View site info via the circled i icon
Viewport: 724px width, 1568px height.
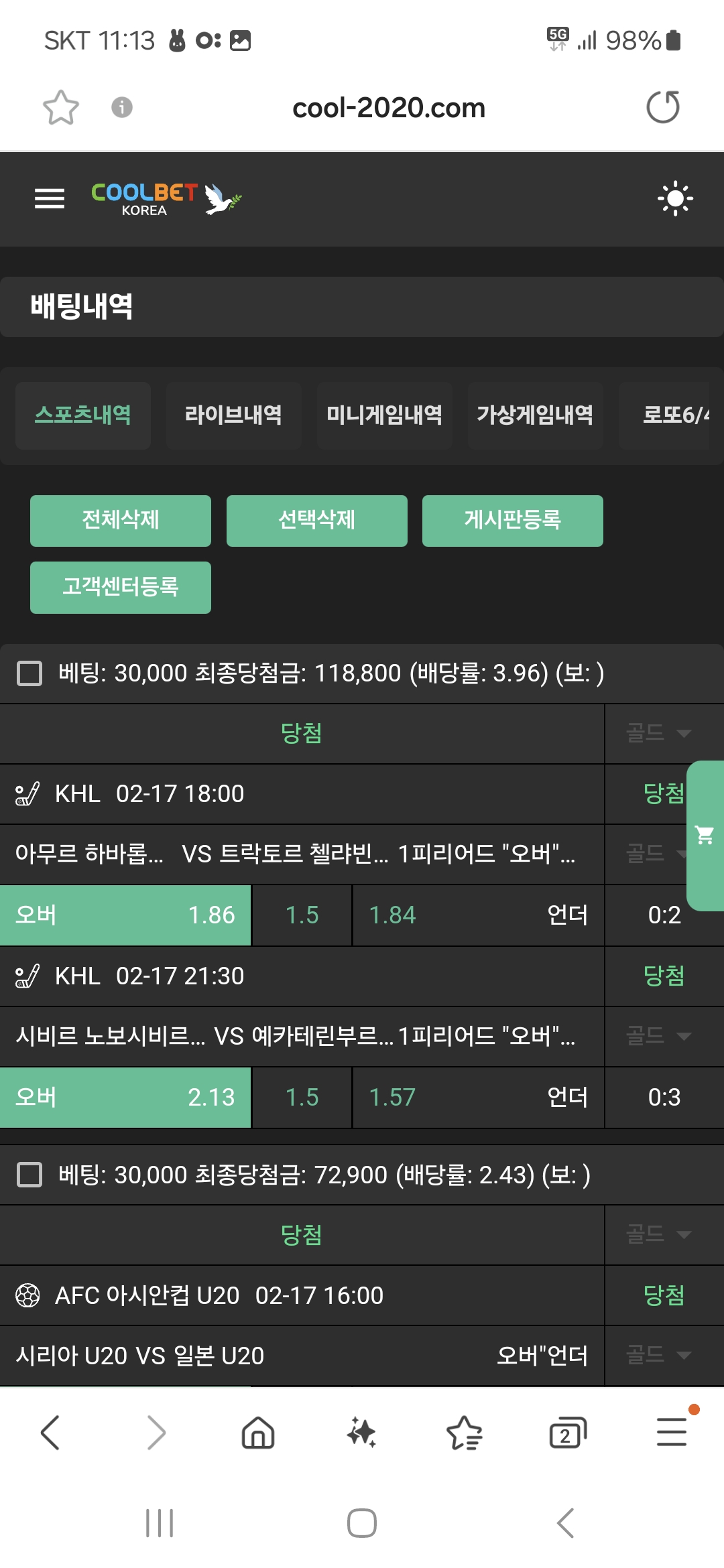coord(121,107)
